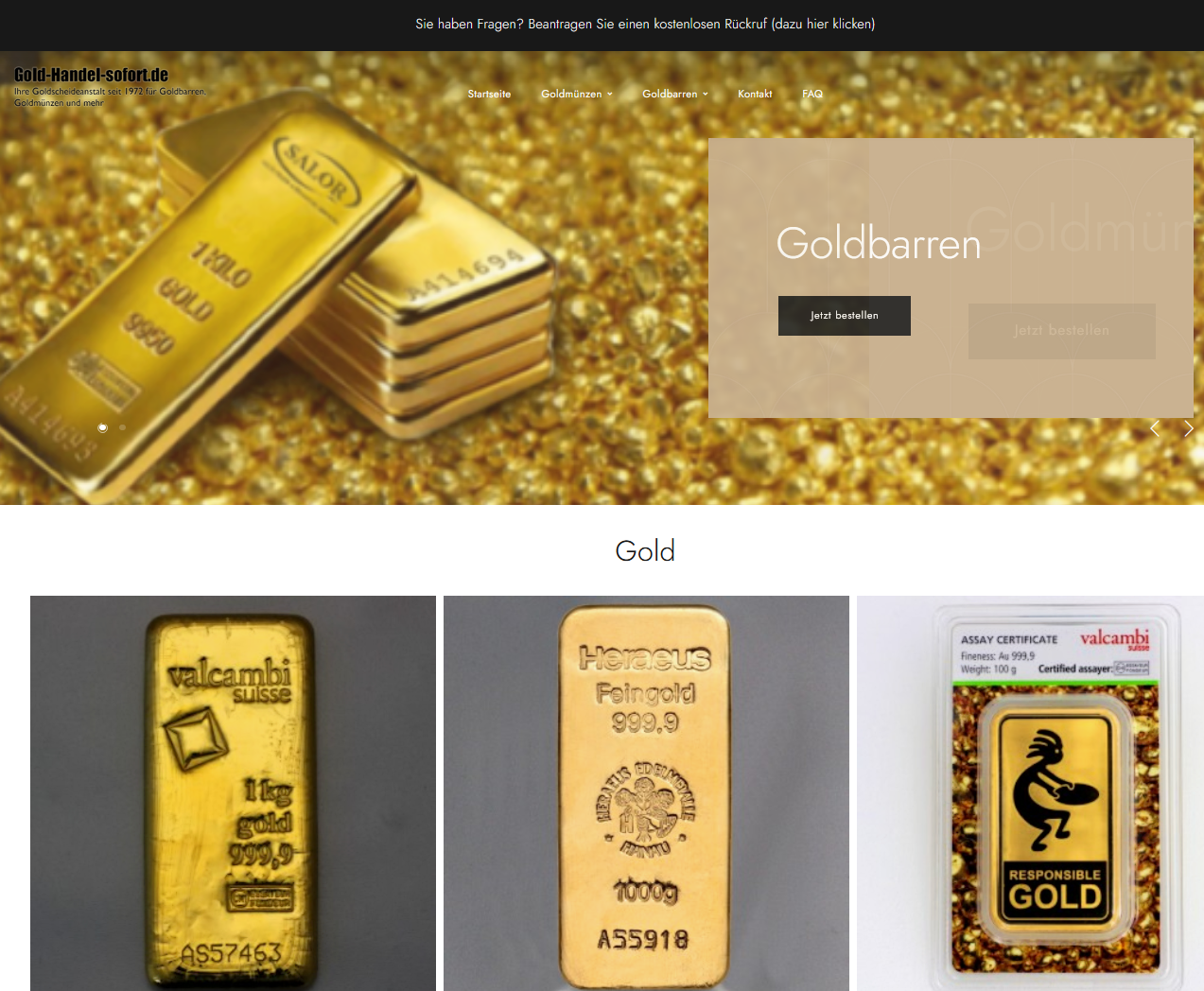Click the Gold section heading
Image resolution: width=1204 pixels, height=991 pixels.
(645, 550)
